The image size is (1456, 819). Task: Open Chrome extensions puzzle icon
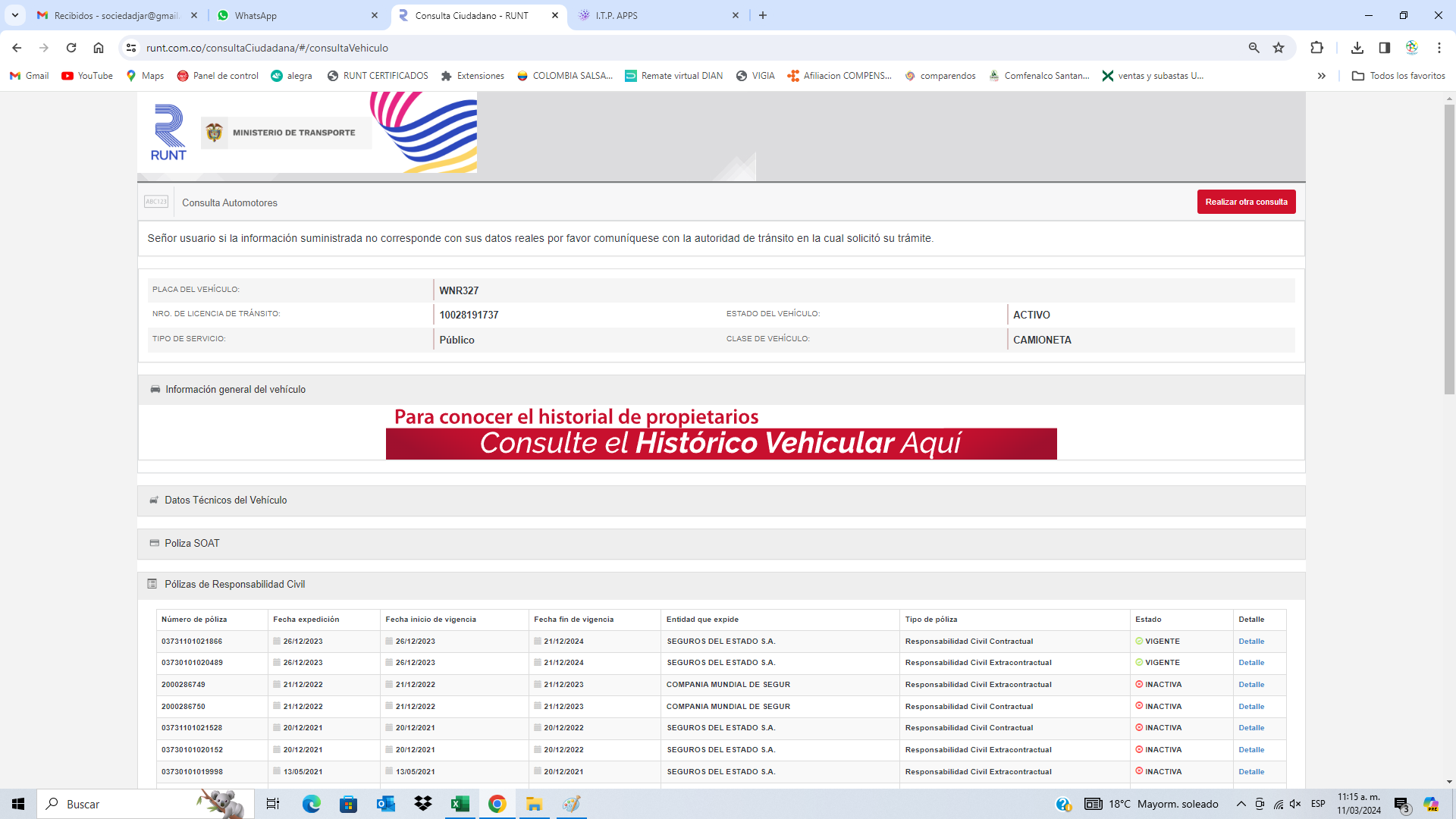click(x=1316, y=48)
